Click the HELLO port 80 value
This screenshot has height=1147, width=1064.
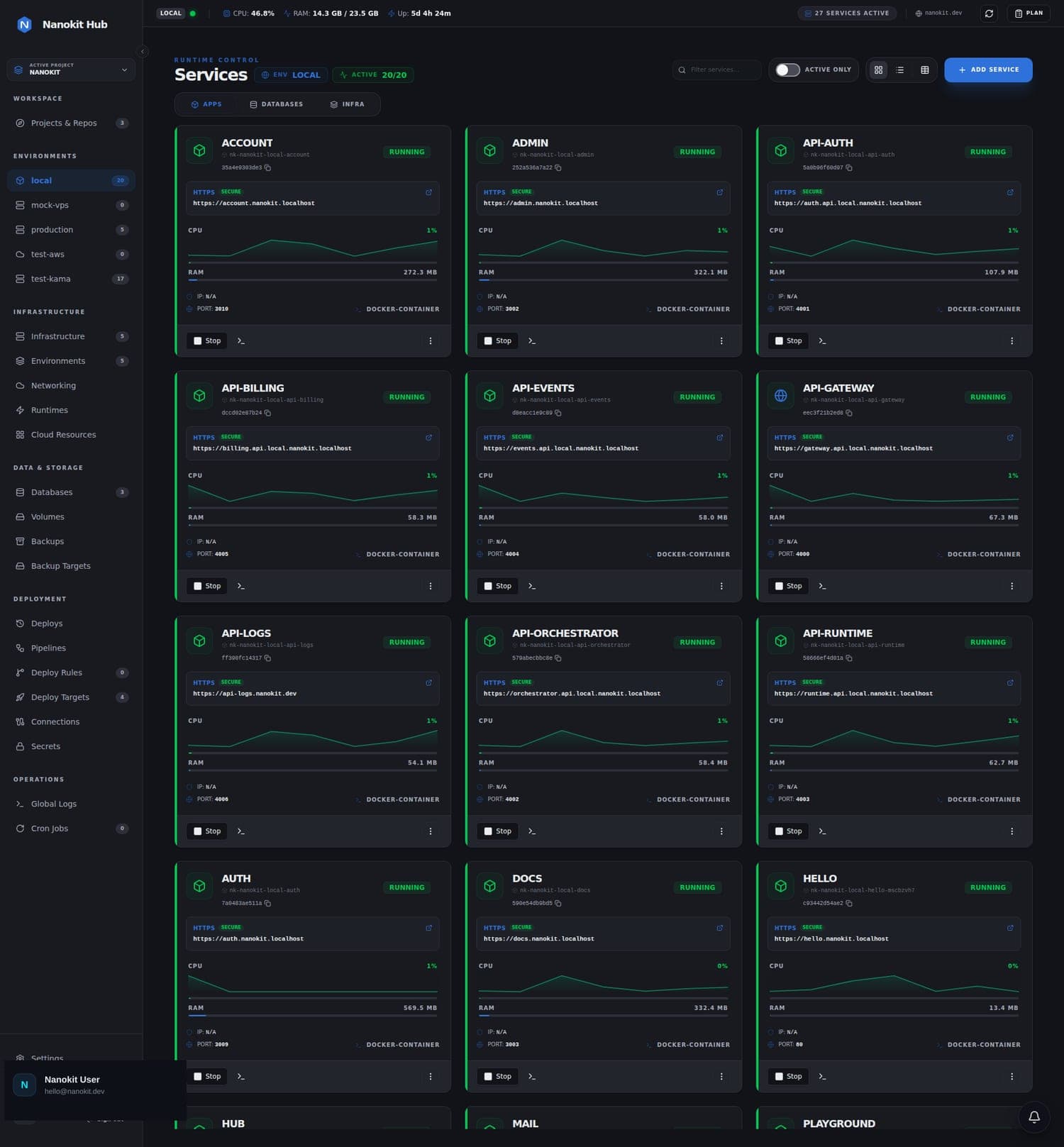[799, 1045]
